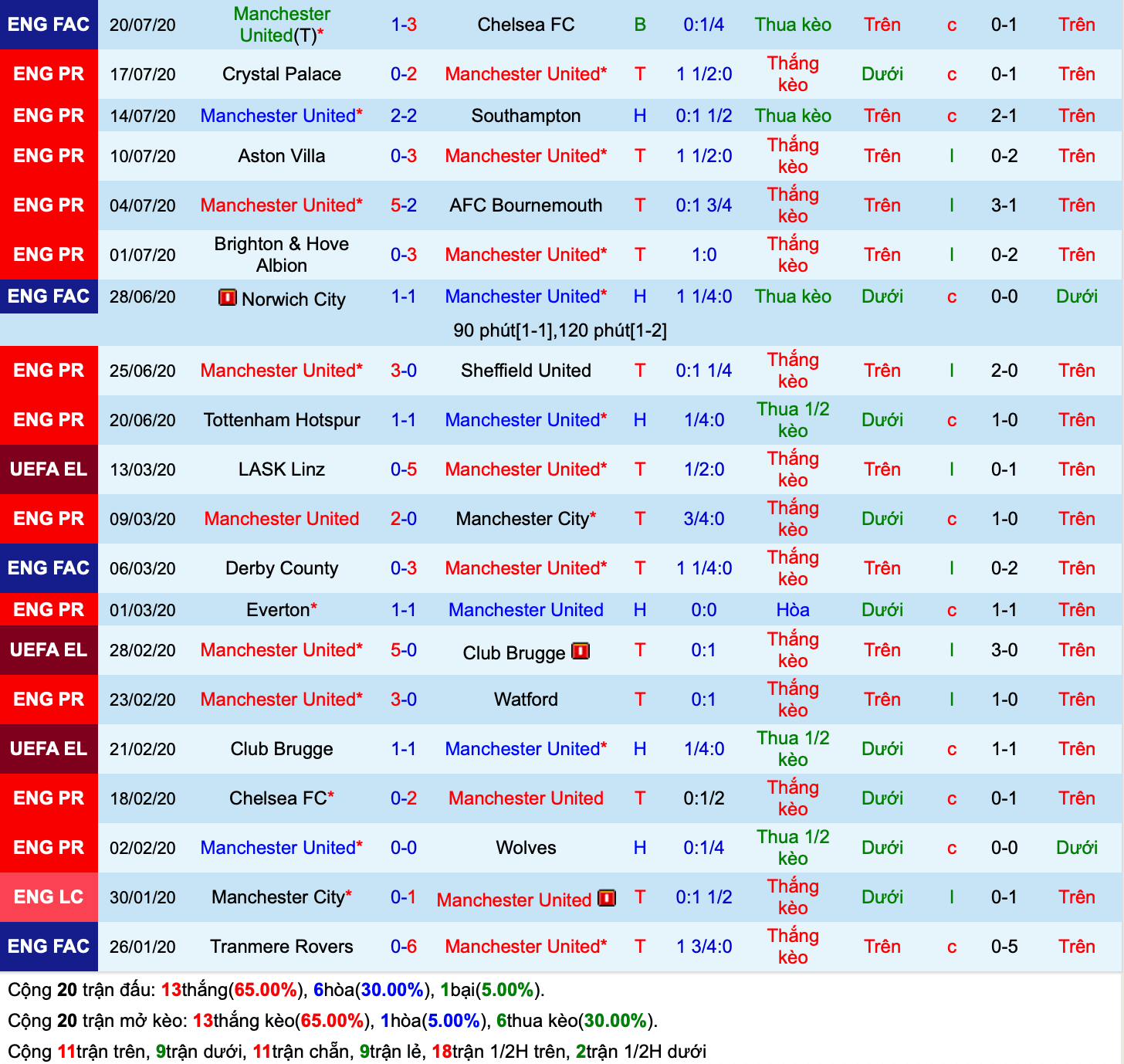1124x1064 pixels.
Task: Click the Tottenham Hotspur team name
Action: (282, 420)
